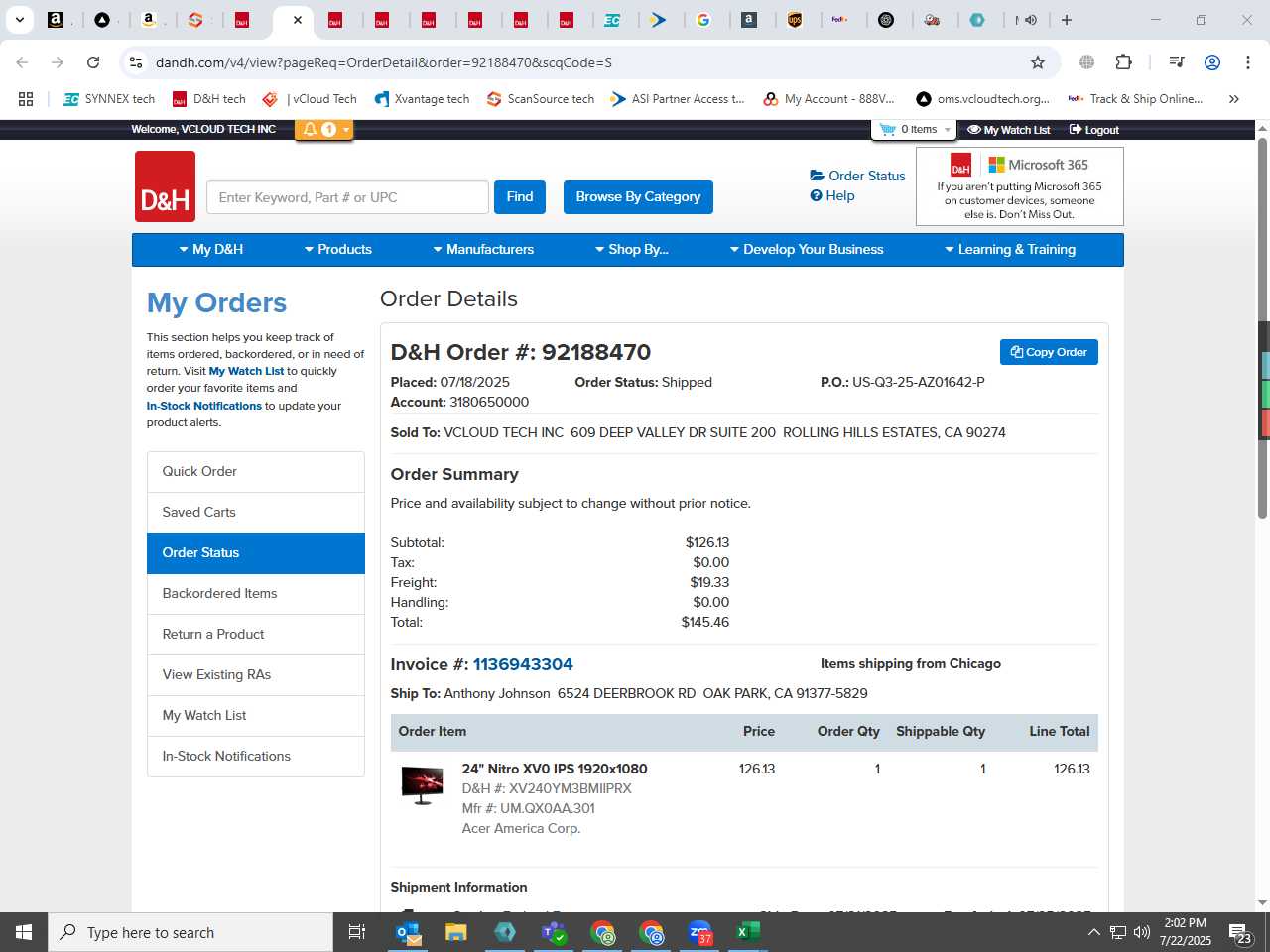Expand the Develop Your Business menu
The height and width of the screenshot is (952, 1270).
(807, 250)
